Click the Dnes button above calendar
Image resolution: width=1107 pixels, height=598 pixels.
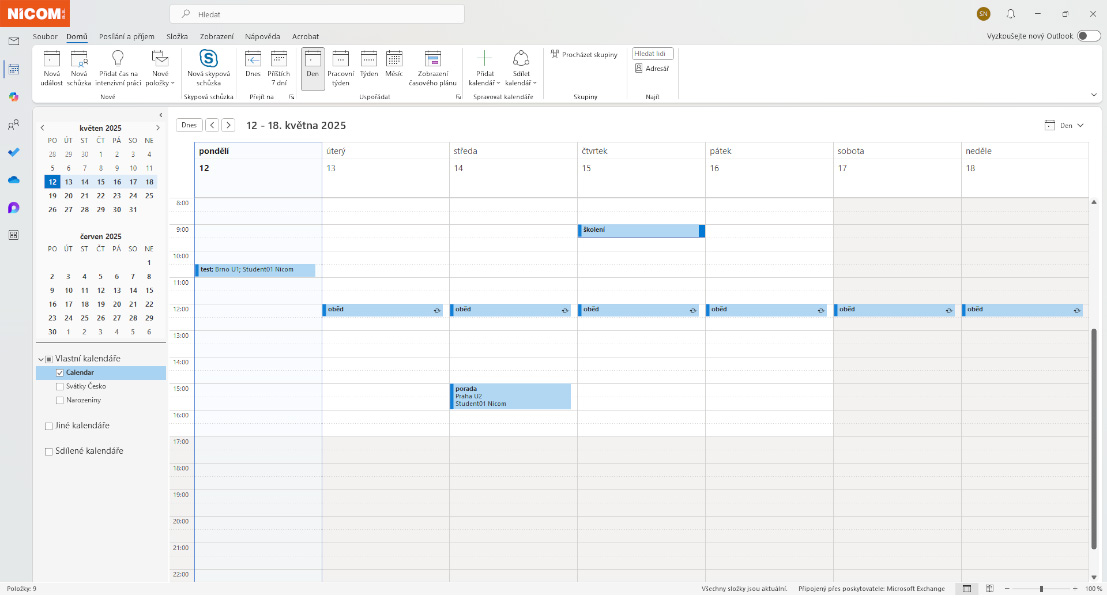[x=189, y=125]
